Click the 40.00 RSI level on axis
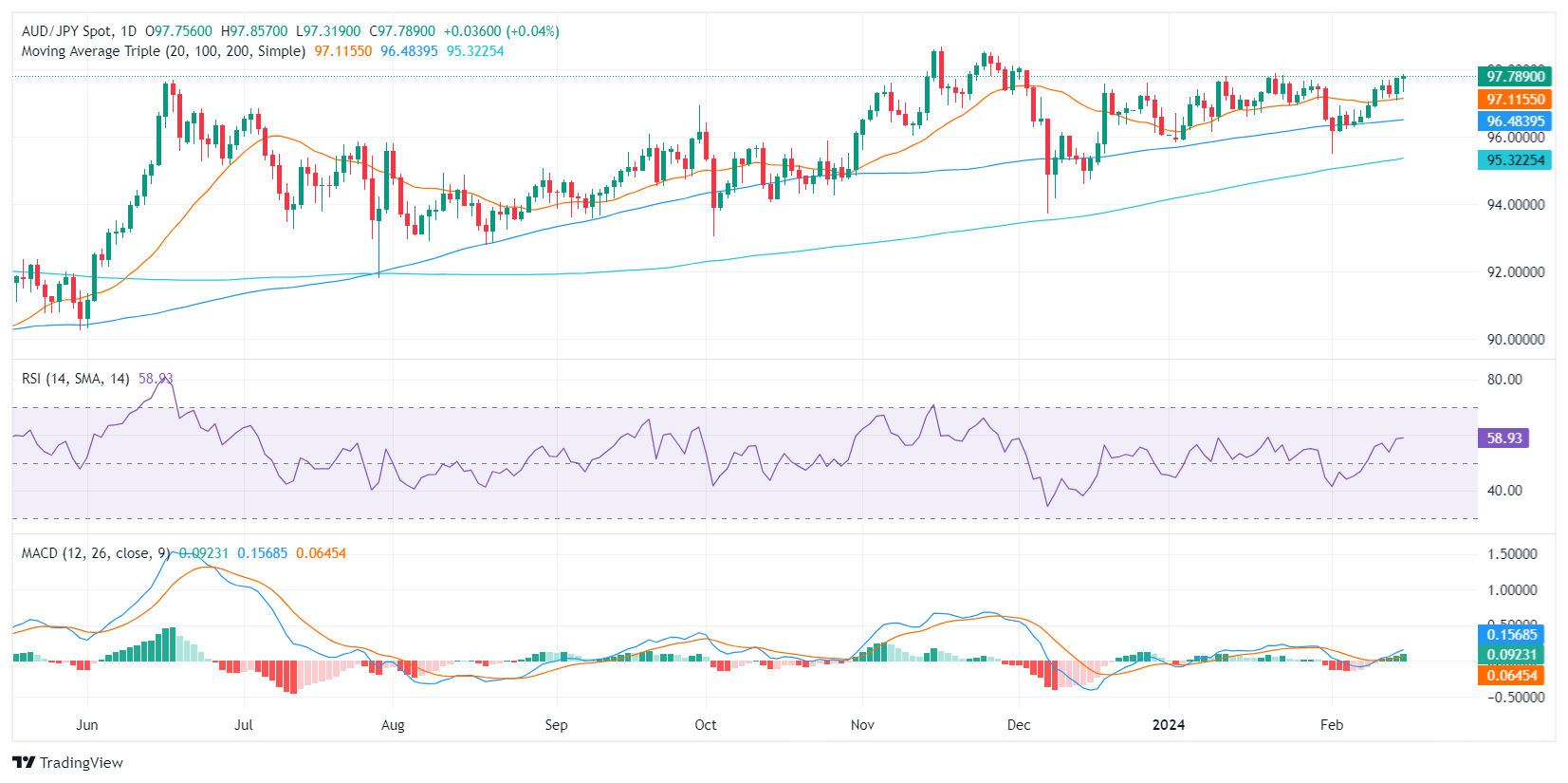Screen dimensions: 1568x783 click(x=1504, y=490)
